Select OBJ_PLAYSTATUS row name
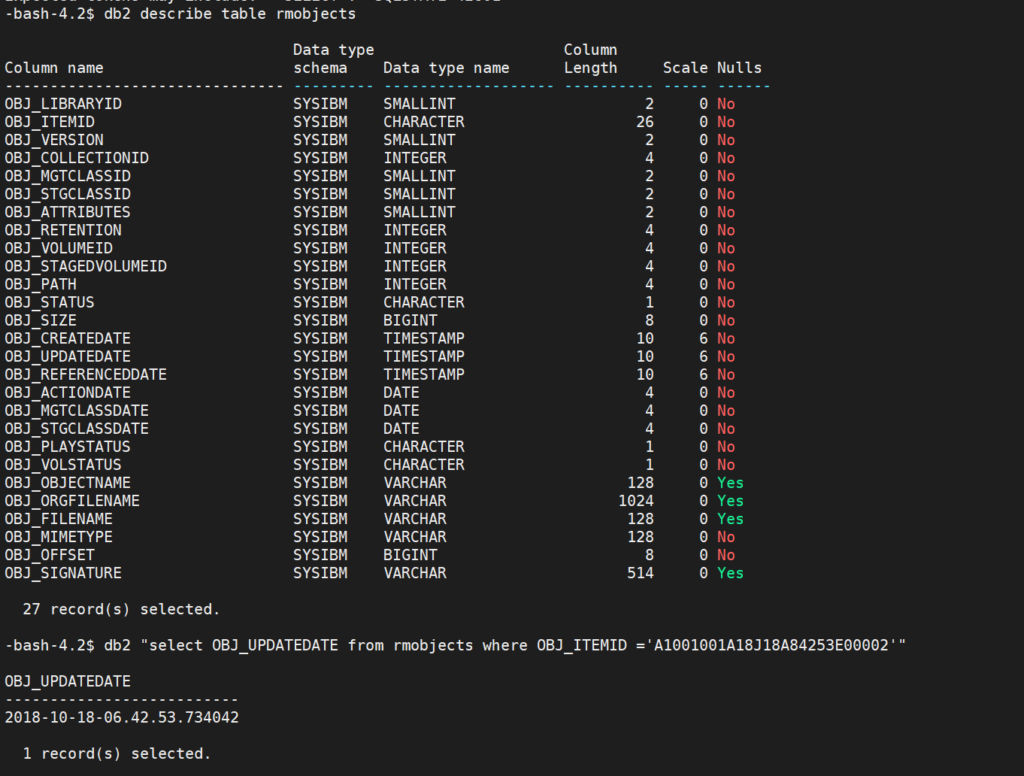Viewport: 1024px width, 776px height. (x=67, y=447)
